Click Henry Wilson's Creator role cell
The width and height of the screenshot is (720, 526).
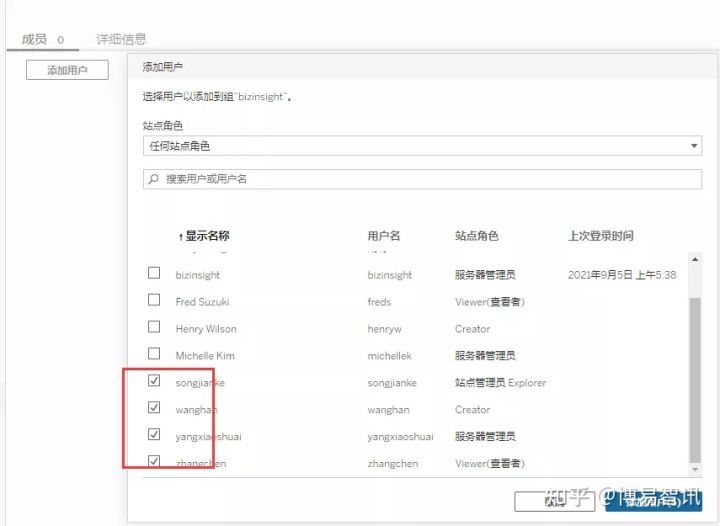[472, 329]
